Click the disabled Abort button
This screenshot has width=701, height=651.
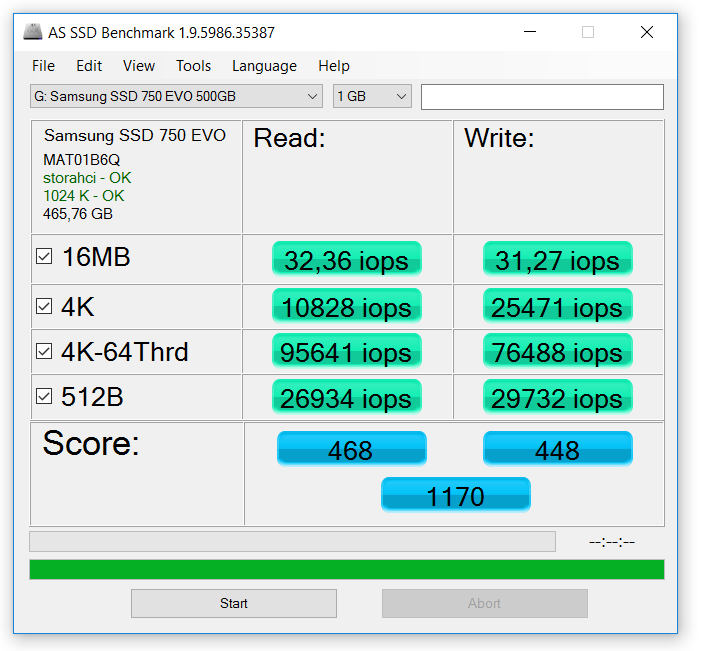[x=485, y=603]
